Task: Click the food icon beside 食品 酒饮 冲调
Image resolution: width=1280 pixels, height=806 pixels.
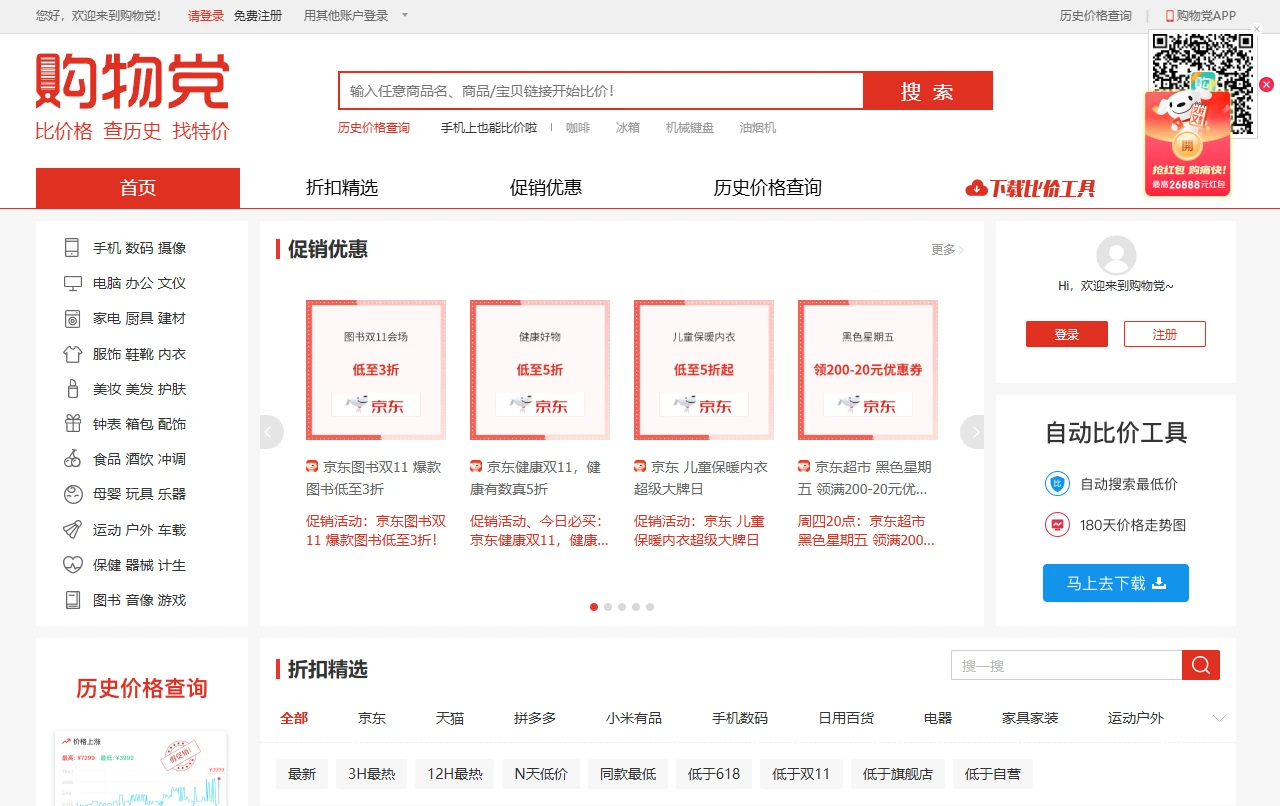Action: point(72,459)
